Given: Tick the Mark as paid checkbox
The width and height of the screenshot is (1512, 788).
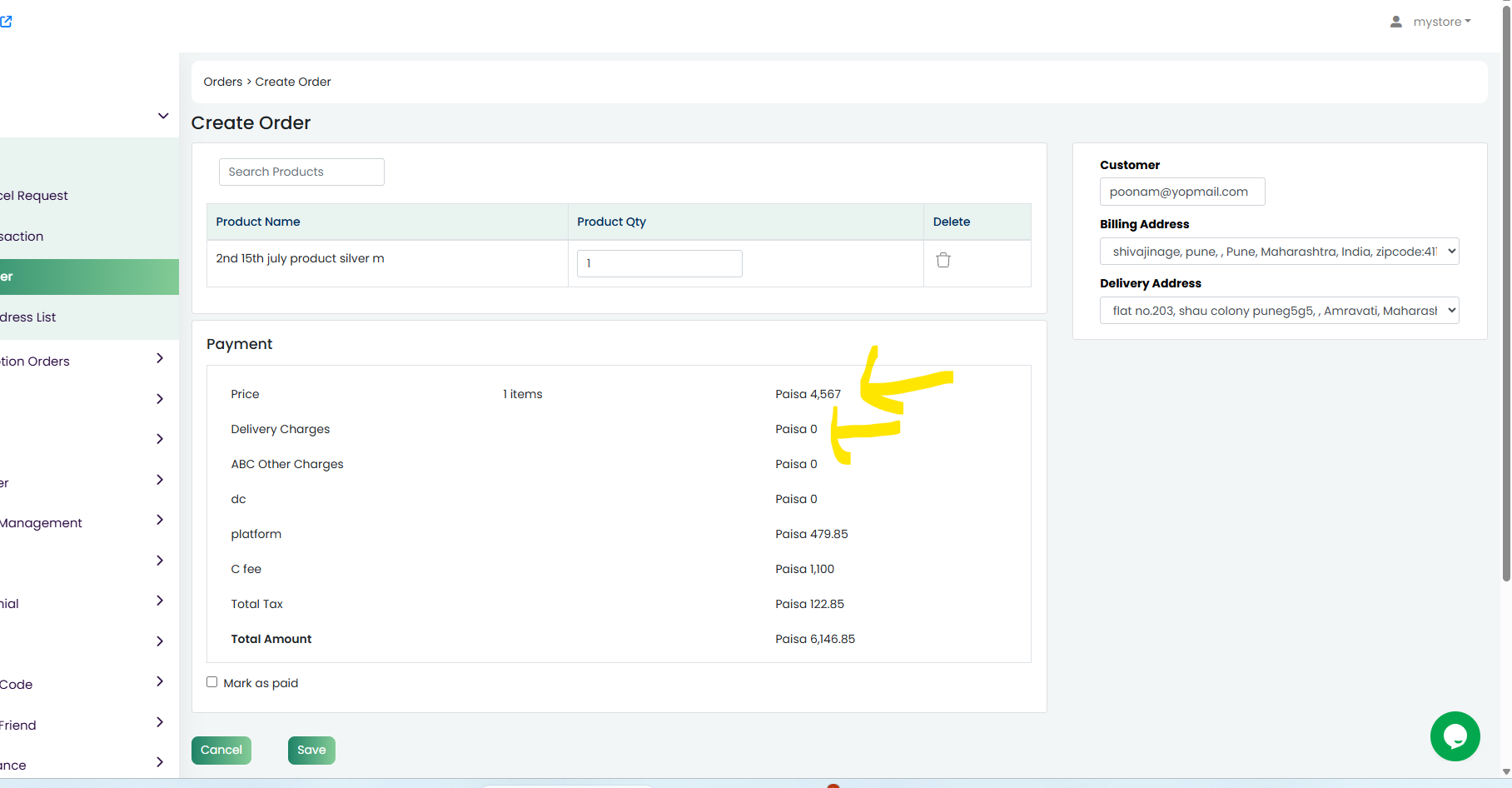Looking at the screenshot, I should tap(212, 682).
